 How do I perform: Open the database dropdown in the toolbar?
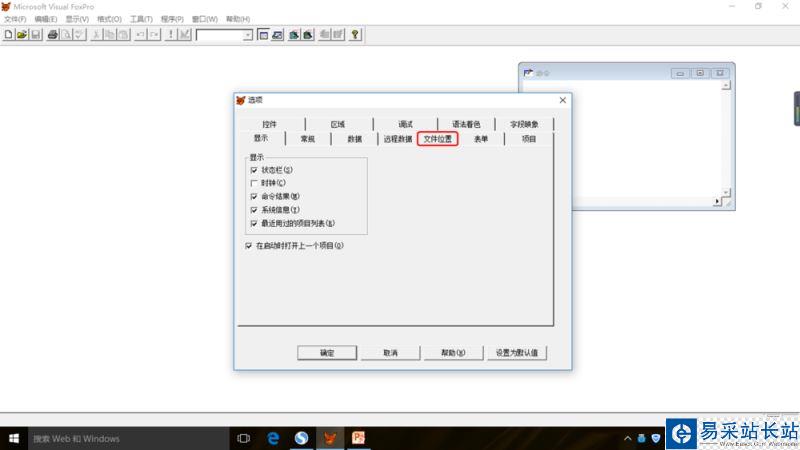click(247, 35)
